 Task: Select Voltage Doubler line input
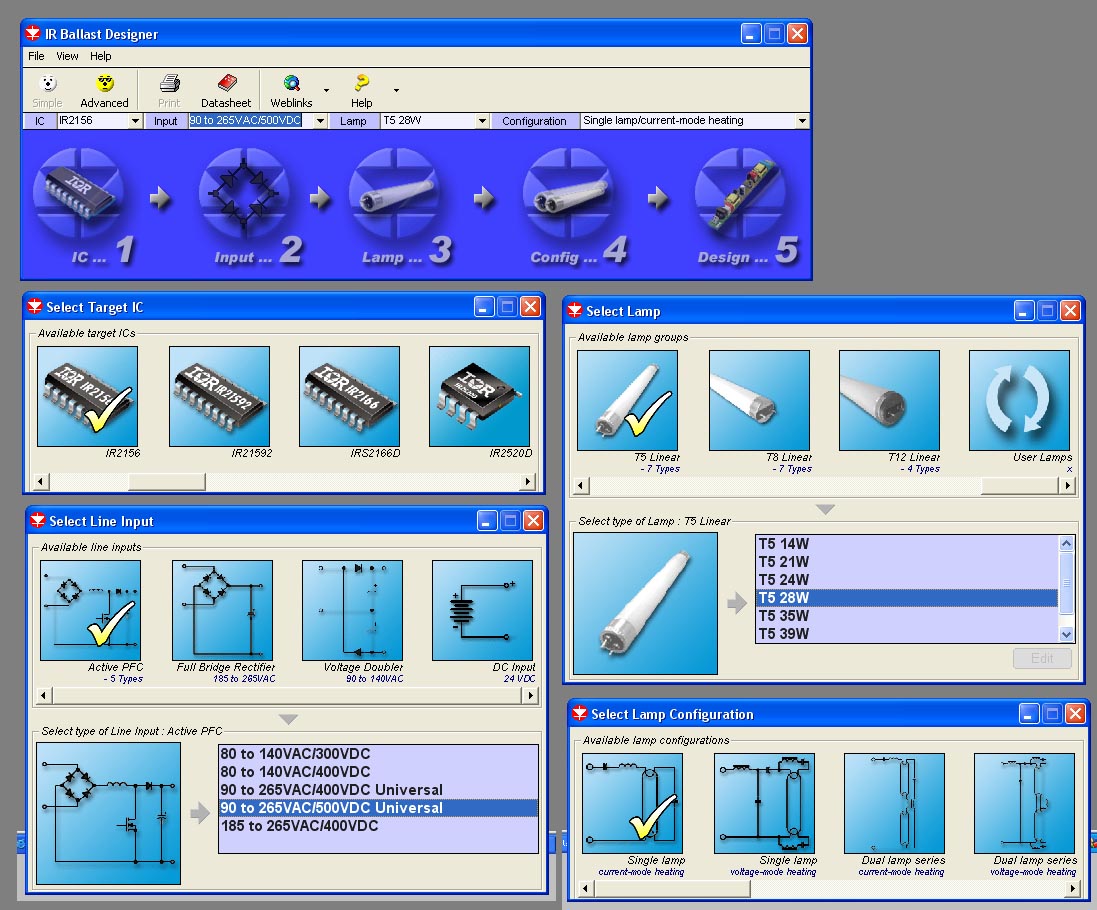pos(353,610)
